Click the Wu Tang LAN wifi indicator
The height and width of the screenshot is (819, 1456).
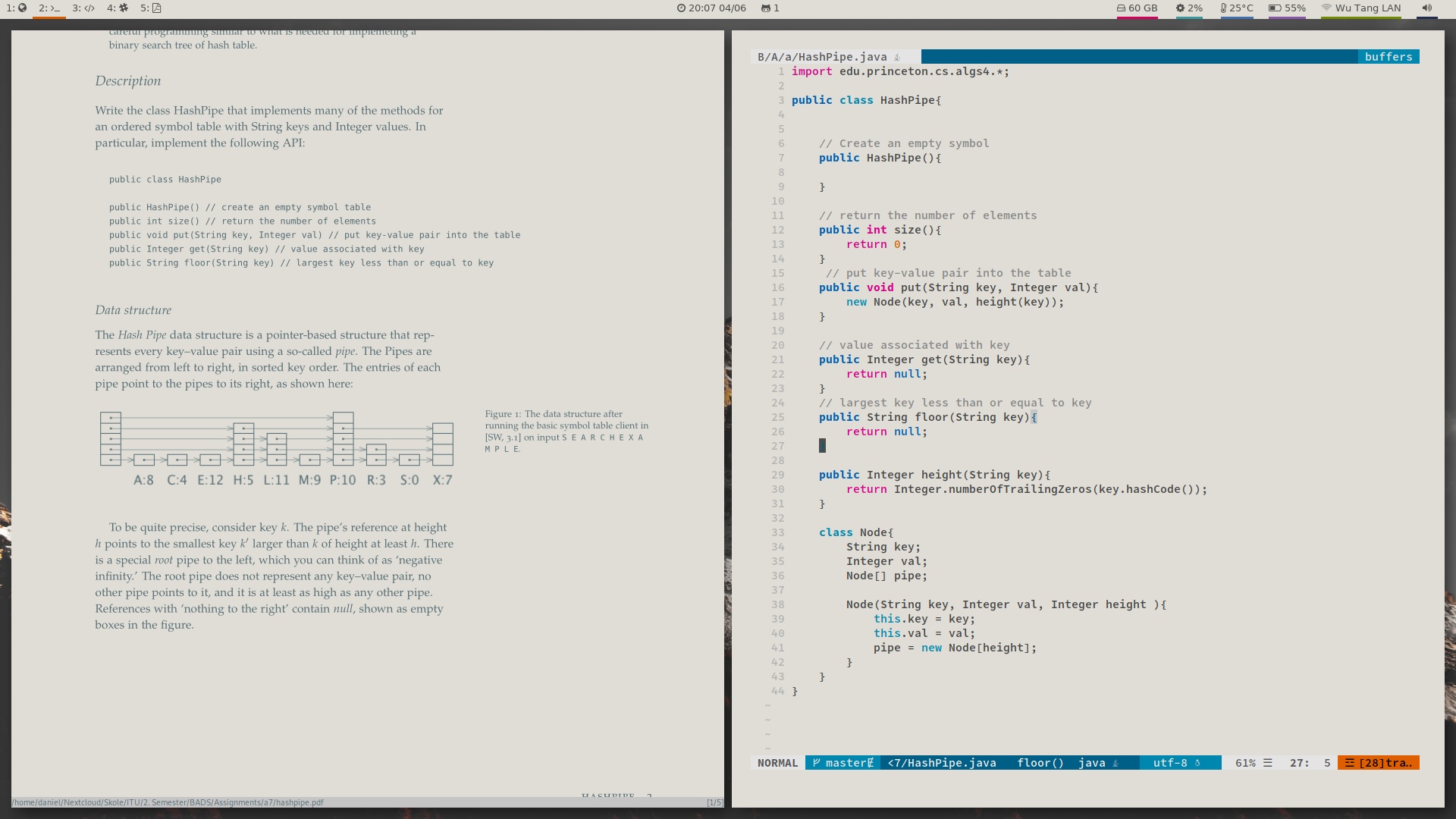1361,8
